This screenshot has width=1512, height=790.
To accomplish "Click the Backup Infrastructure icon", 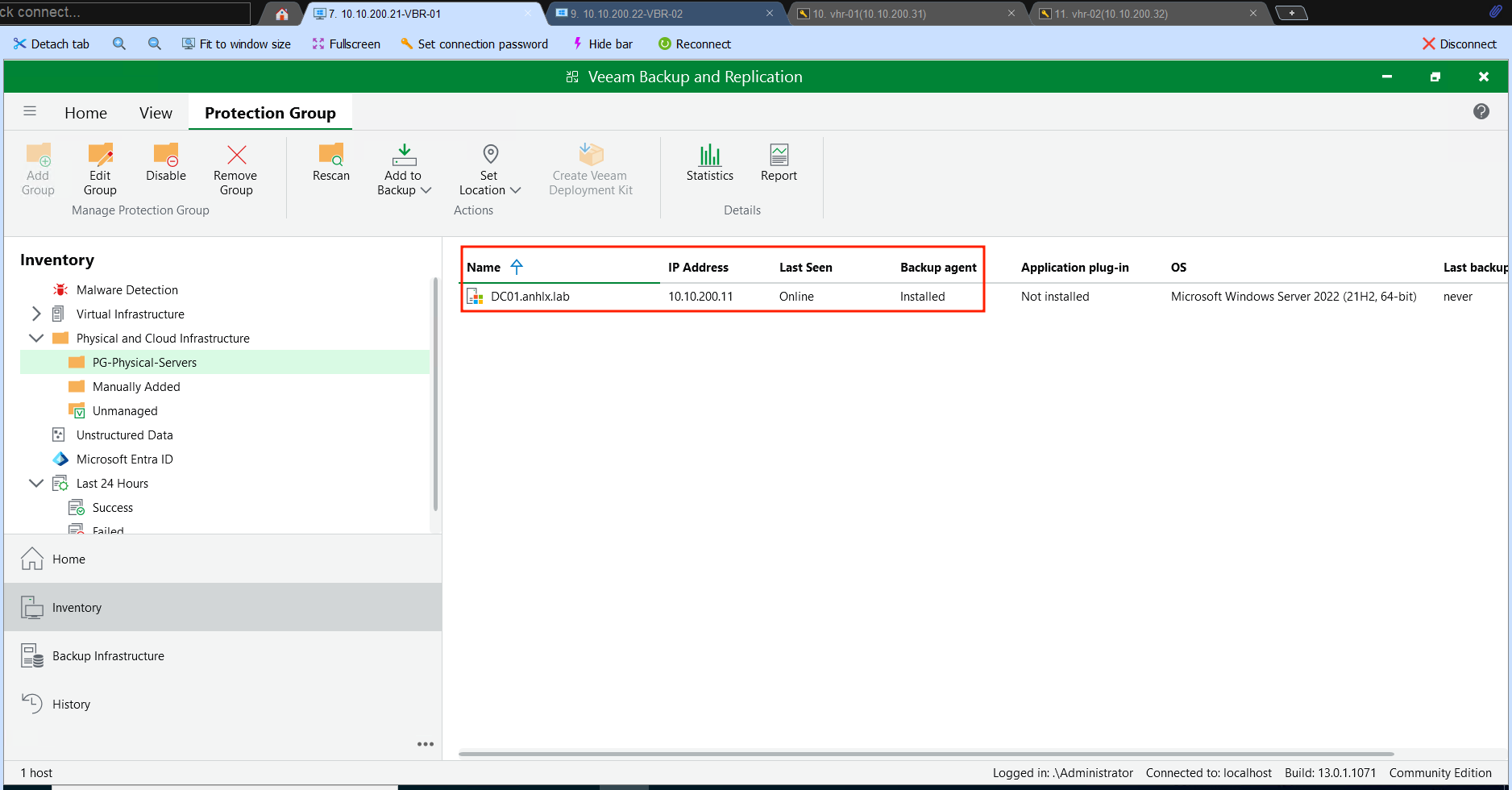I will 32,655.
